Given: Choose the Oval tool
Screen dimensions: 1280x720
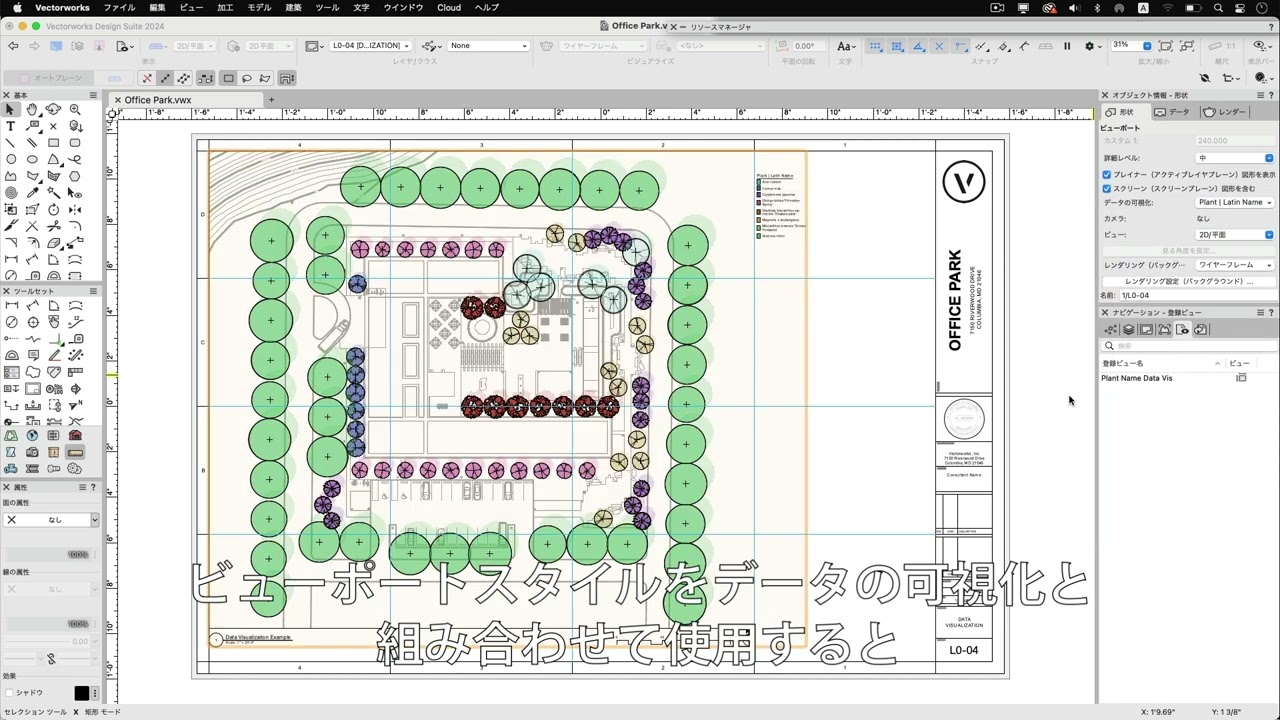Looking at the screenshot, I should click(x=32, y=160).
